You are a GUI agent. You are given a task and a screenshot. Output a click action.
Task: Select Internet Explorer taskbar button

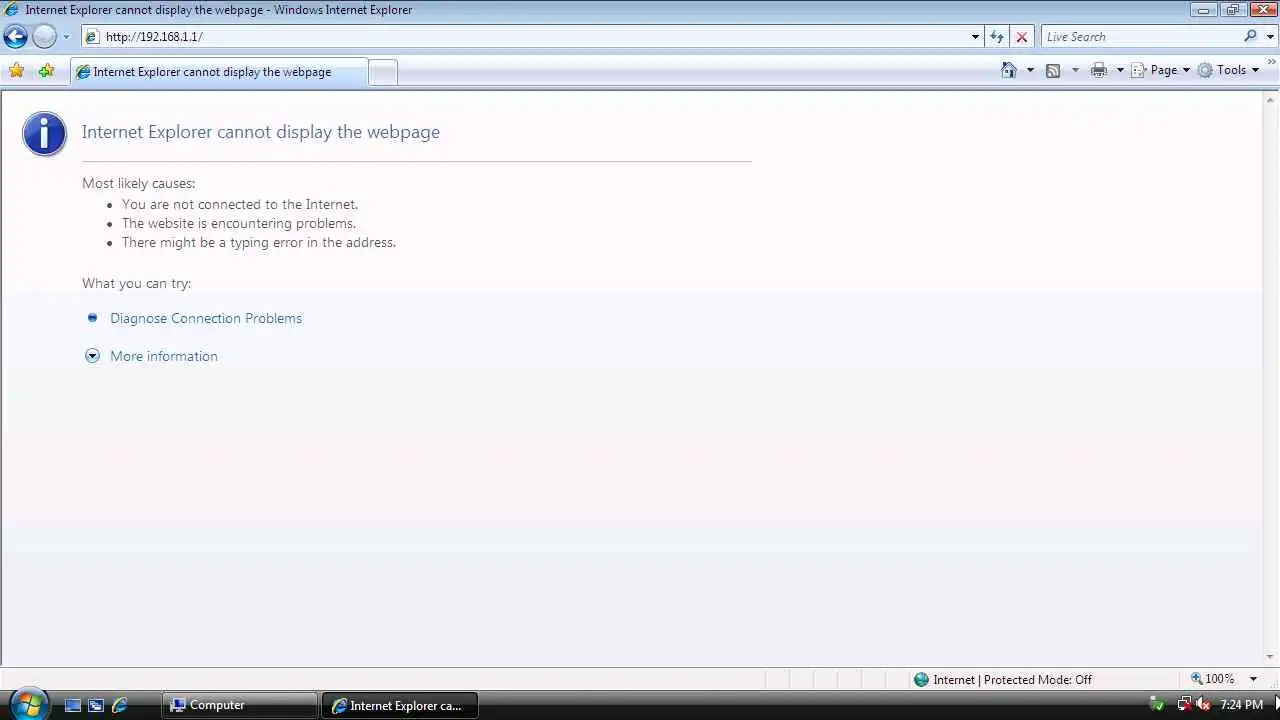coord(400,705)
